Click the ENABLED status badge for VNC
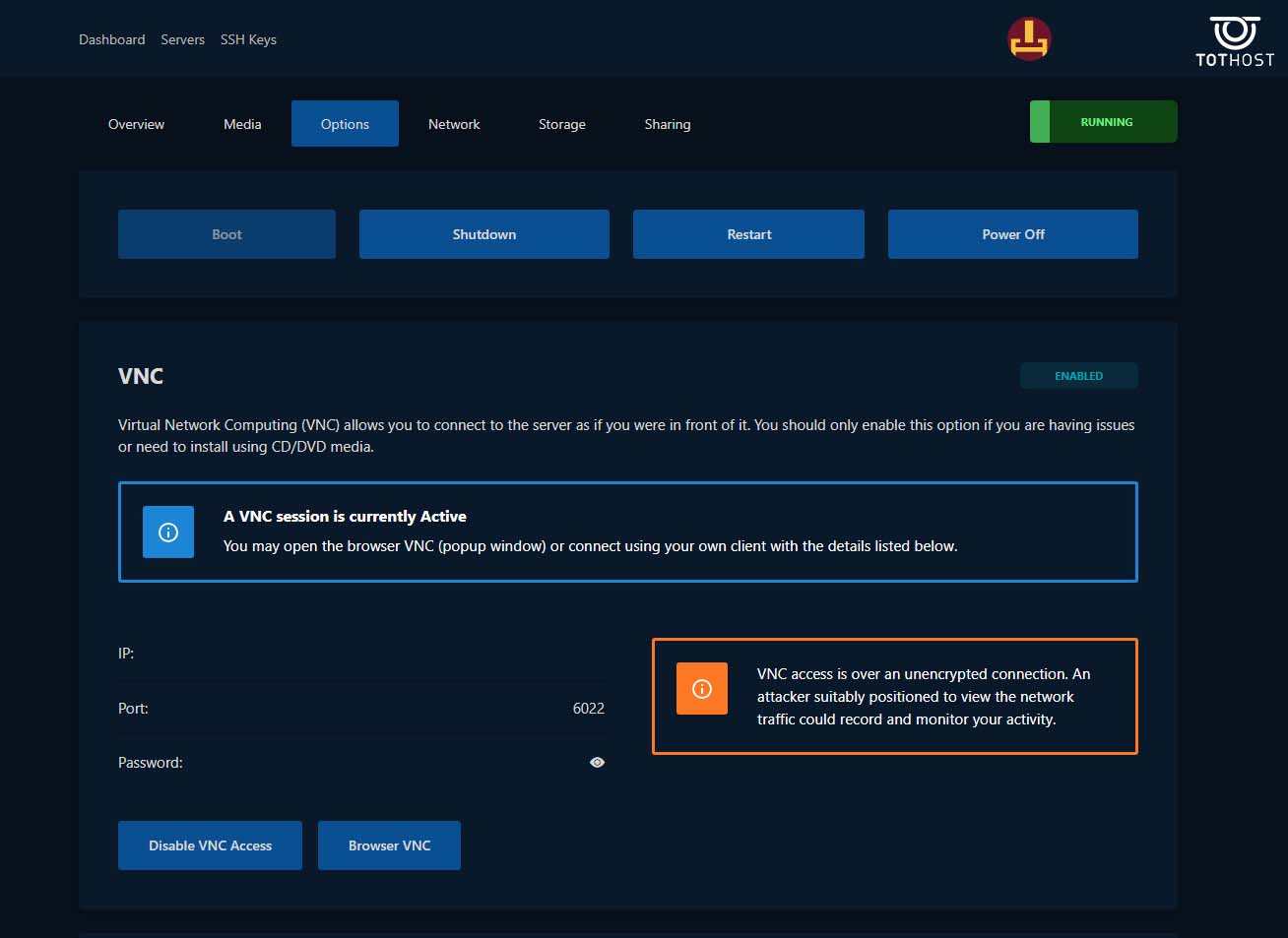The image size is (1288, 938). (x=1078, y=376)
